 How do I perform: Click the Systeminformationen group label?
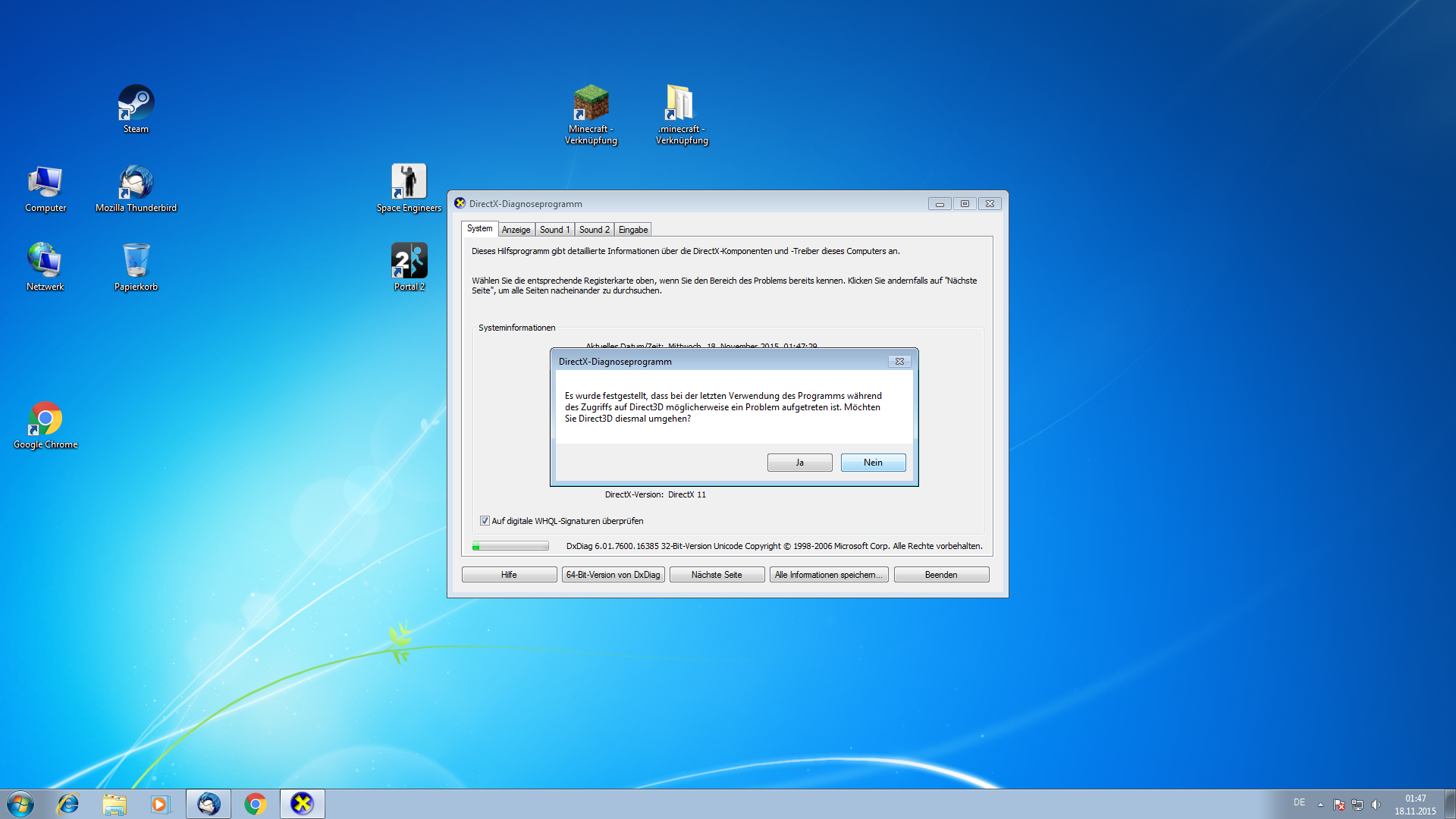click(x=516, y=328)
